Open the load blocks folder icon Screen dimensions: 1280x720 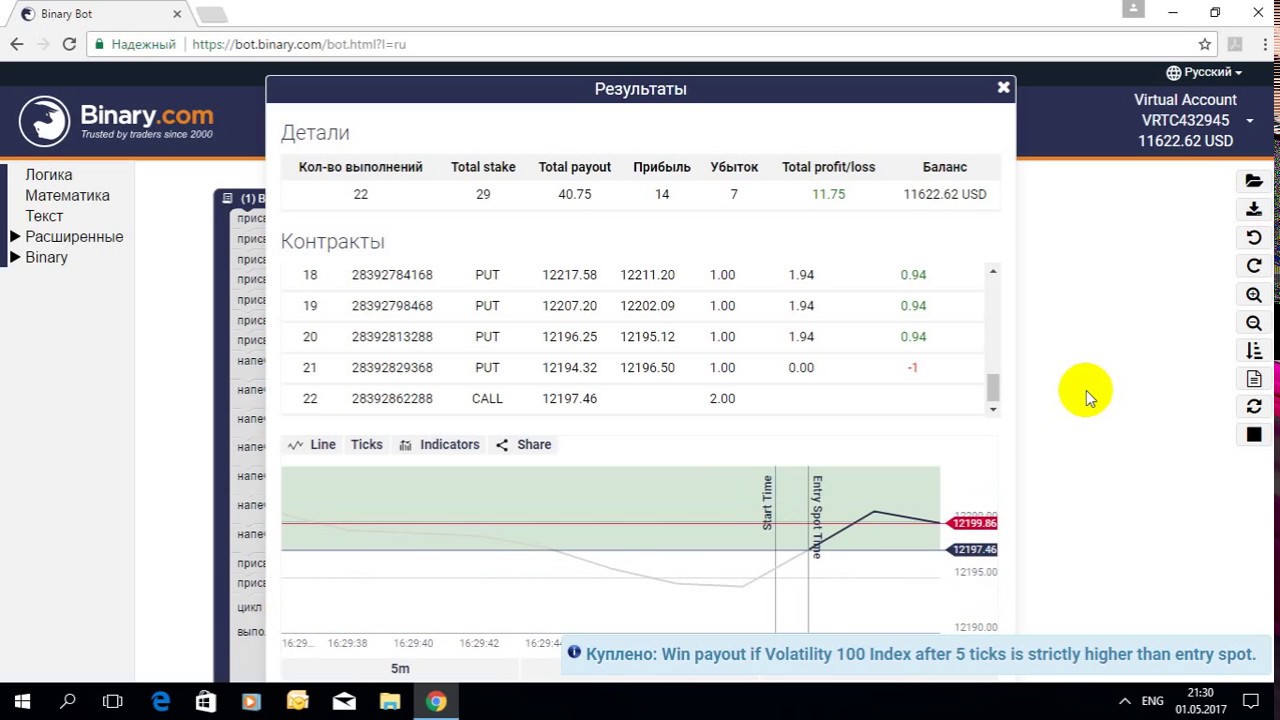(1253, 181)
